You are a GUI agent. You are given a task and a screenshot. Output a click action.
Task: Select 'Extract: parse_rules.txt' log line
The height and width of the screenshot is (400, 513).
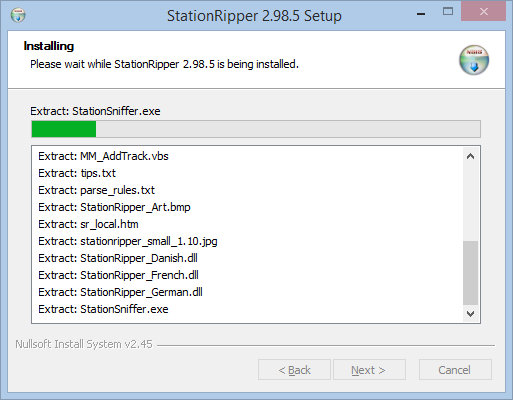tap(96, 190)
